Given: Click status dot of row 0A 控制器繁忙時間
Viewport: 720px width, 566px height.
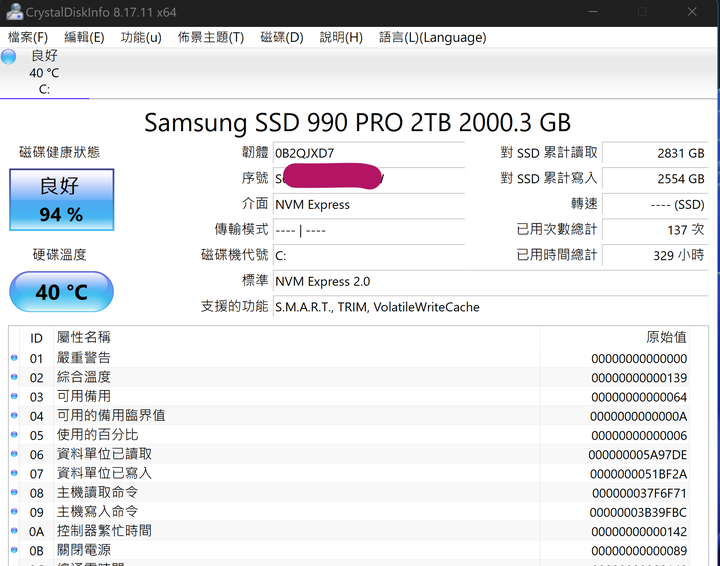Looking at the screenshot, I should coord(14,531).
